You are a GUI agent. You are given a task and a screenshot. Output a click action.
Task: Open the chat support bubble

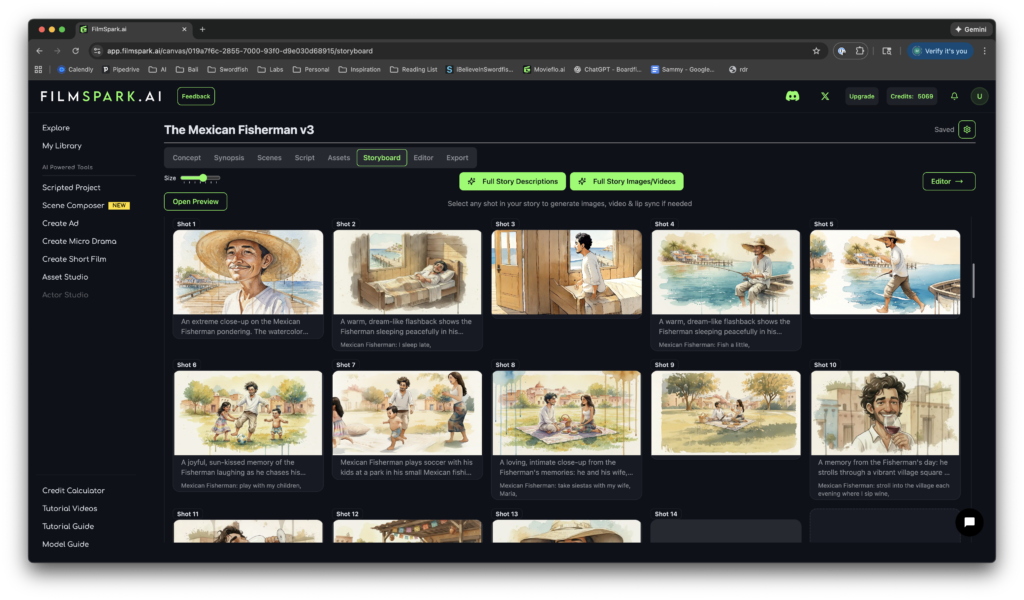click(x=968, y=522)
